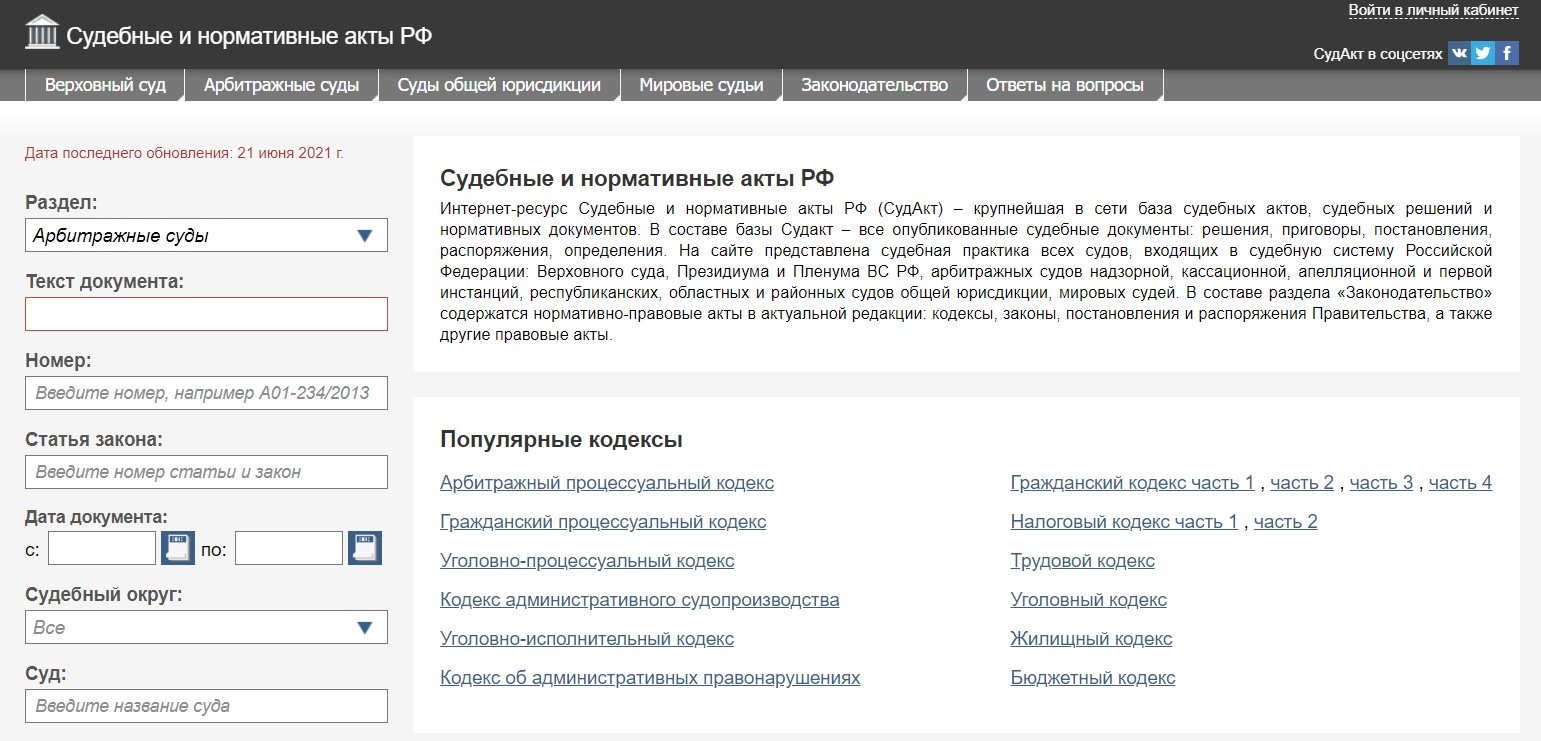The height and width of the screenshot is (741, 1541).
Task: Open Уголовно-процессуальный кодекс link
Action: coord(587,561)
